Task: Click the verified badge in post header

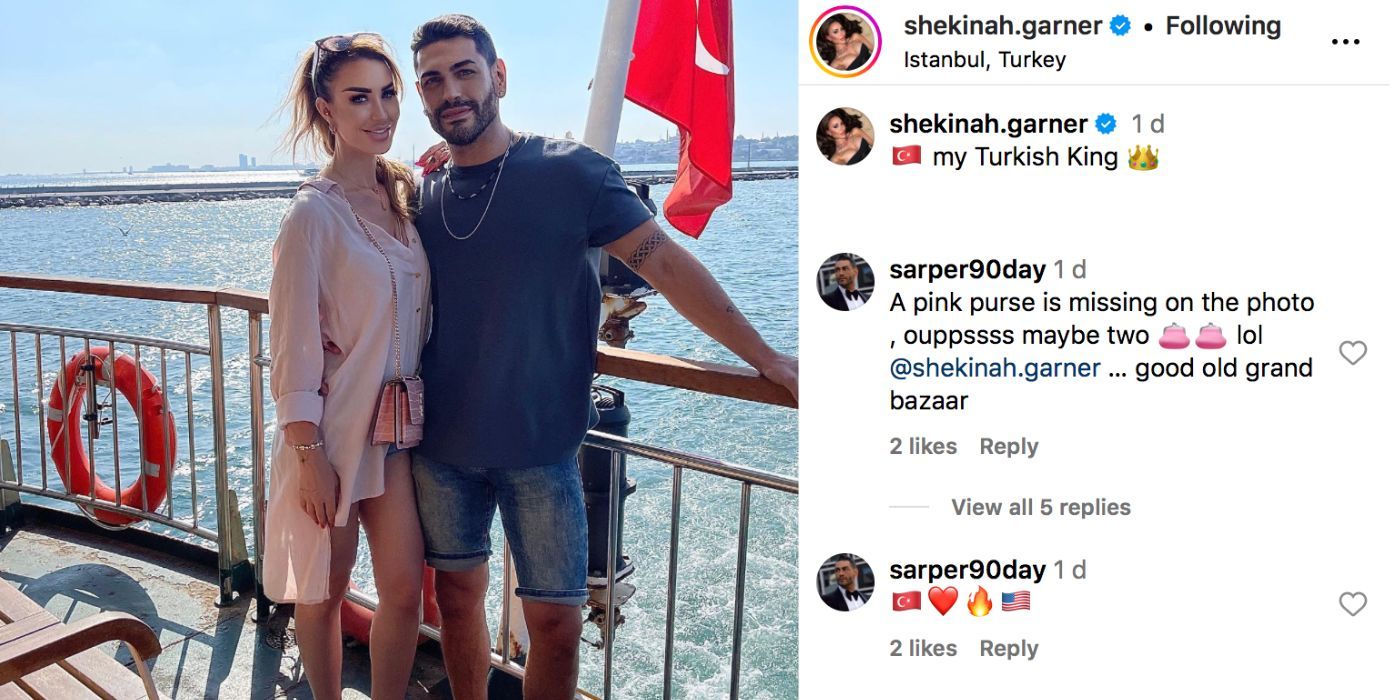Action: pos(1121,26)
